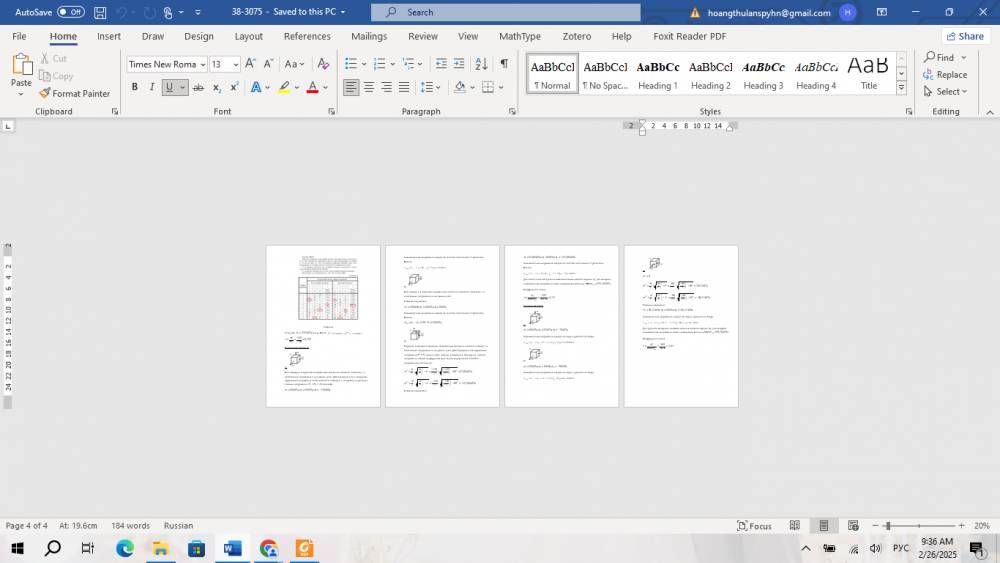Switch to the MathType tab
Image resolution: width=1000 pixels, height=563 pixels.
point(520,36)
